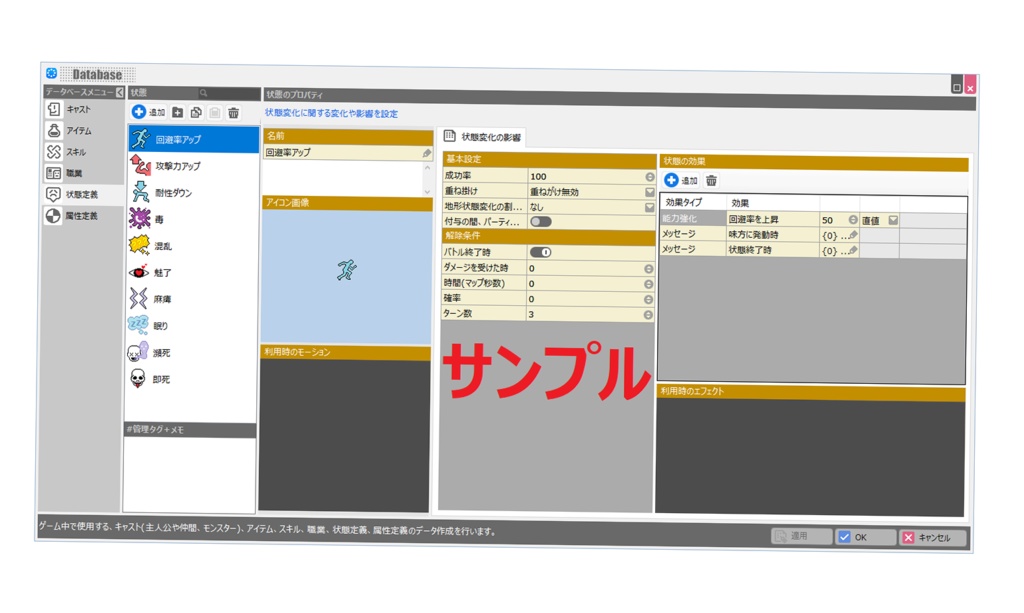Click the down arrow under the name field

(428, 191)
